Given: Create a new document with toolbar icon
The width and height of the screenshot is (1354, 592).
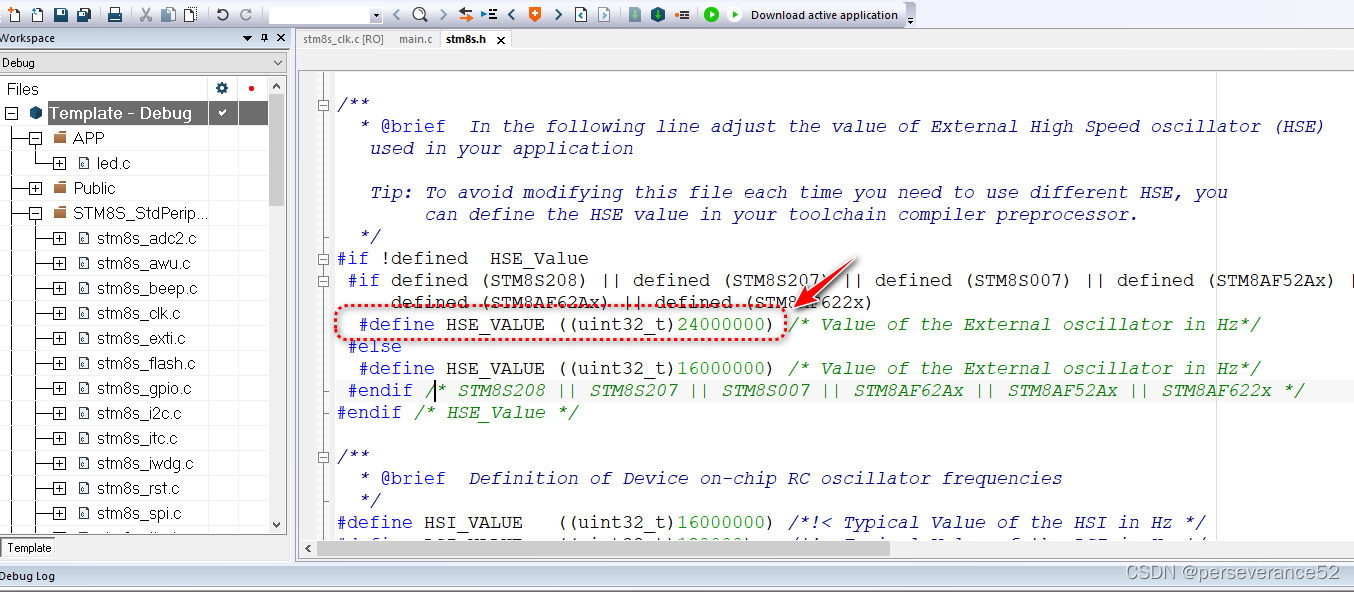Looking at the screenshot, I should point(14,15).
